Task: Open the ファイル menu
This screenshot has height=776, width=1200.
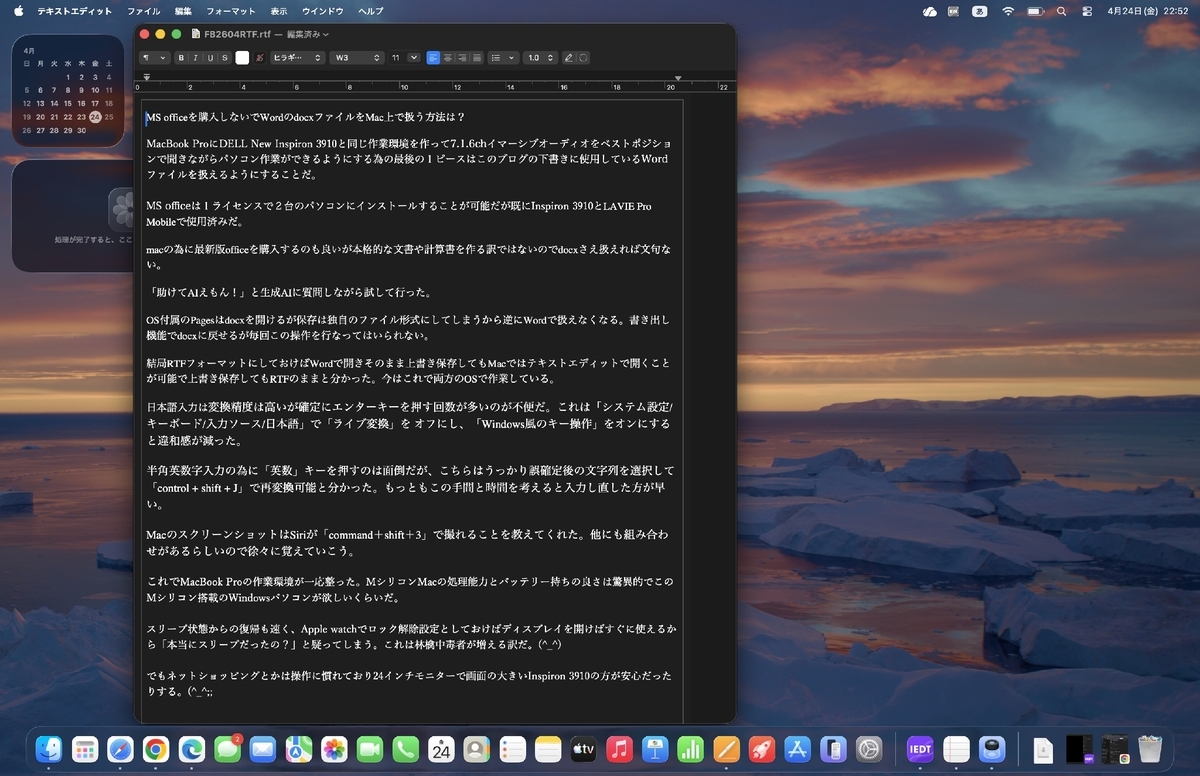Action: 143,11
